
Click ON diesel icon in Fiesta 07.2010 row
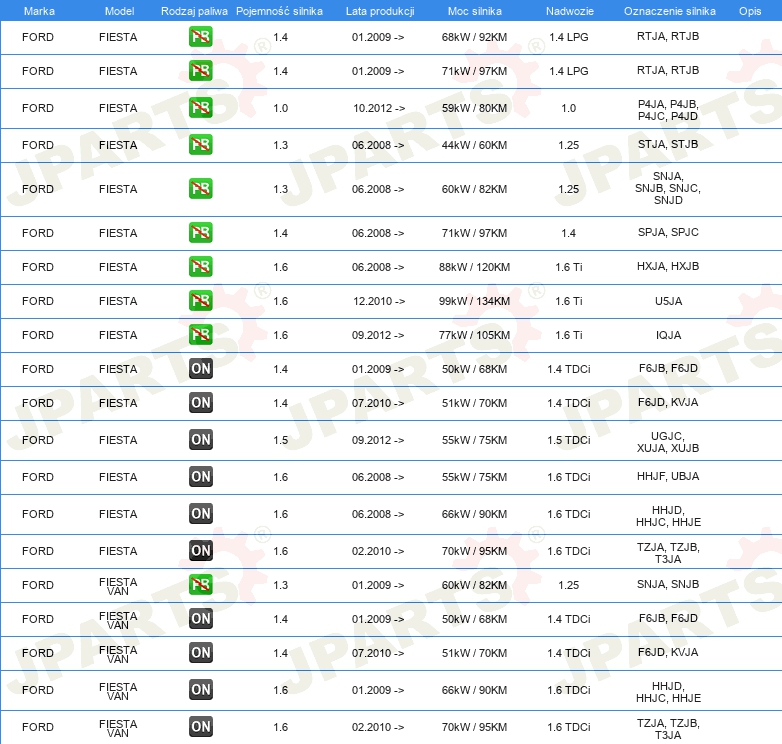pos(200,402)
